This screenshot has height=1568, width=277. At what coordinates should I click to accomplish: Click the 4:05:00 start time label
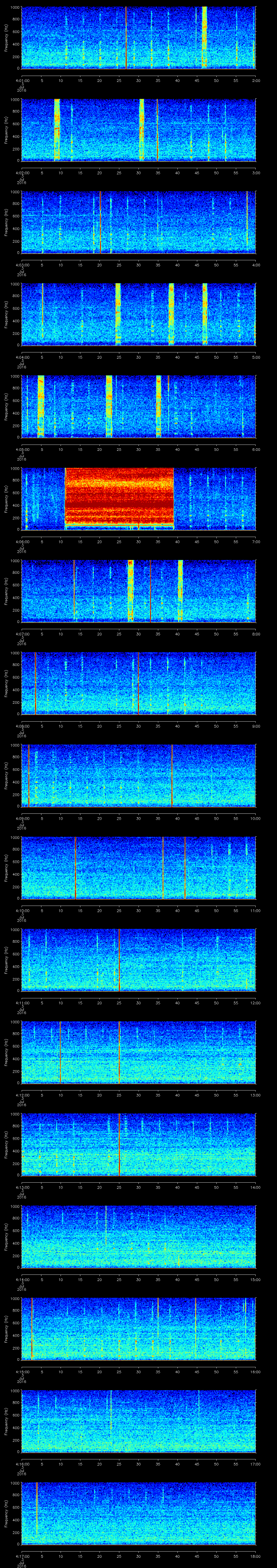click(x=22, y=449)
